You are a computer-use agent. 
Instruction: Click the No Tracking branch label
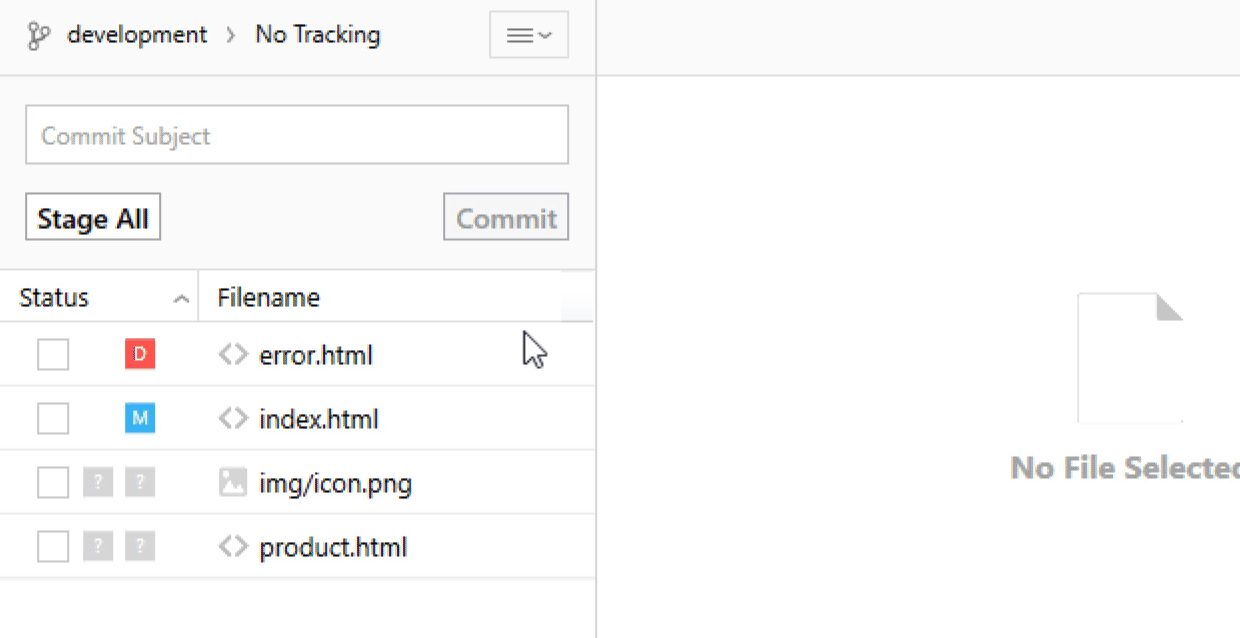[x=318, y=35]
